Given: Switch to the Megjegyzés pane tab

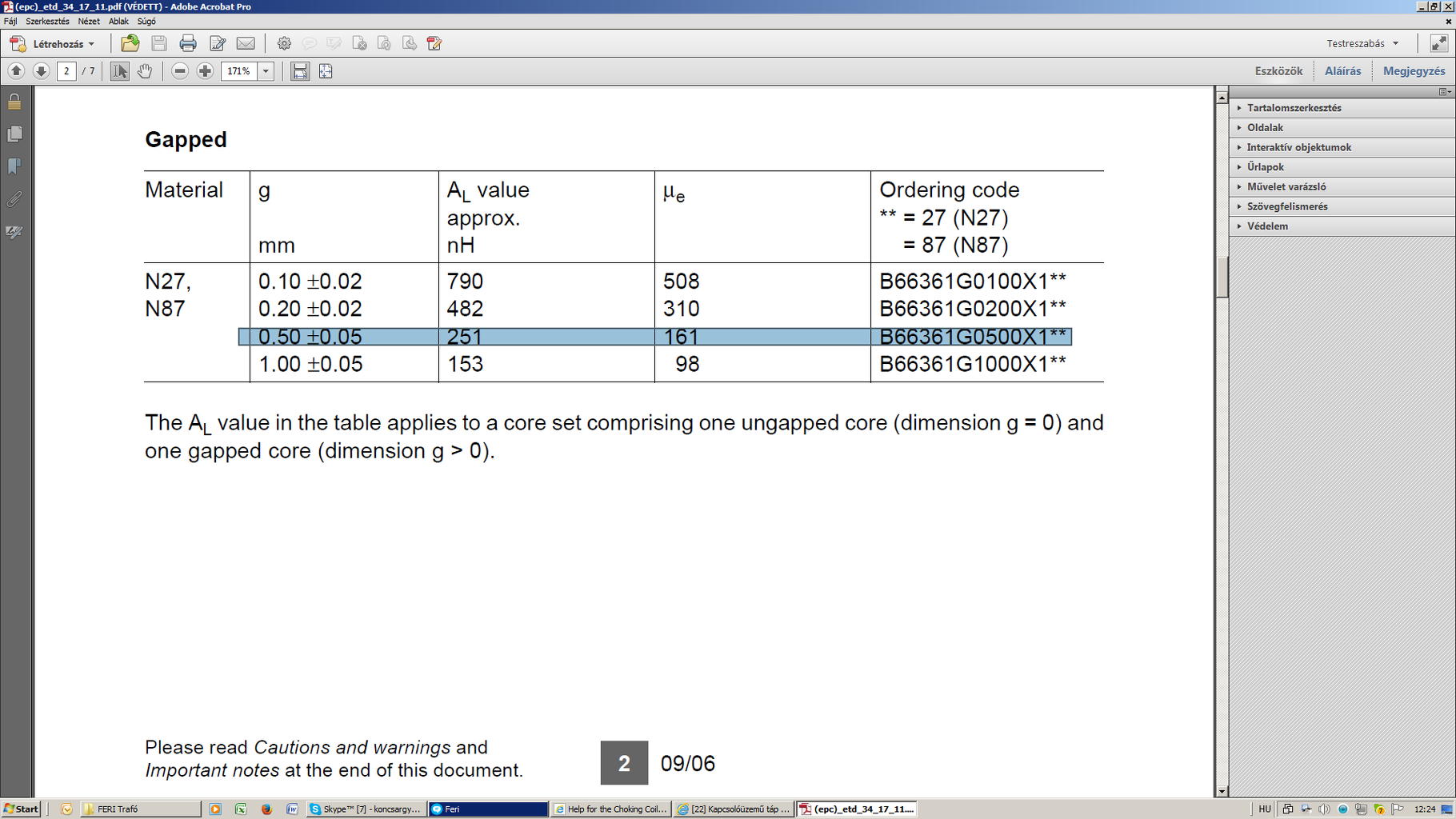Looking at the screenshot, I should (1414, 71).
